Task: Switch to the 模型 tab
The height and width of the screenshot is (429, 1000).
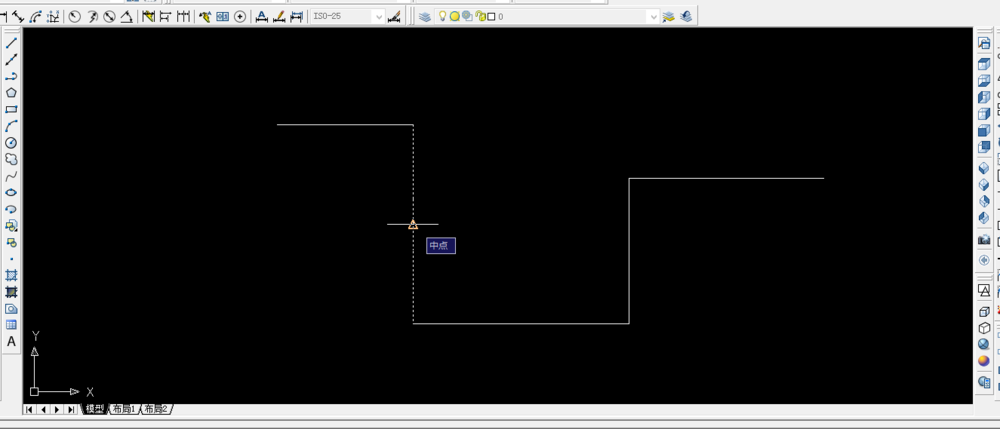Action: [x=95, y=409]
